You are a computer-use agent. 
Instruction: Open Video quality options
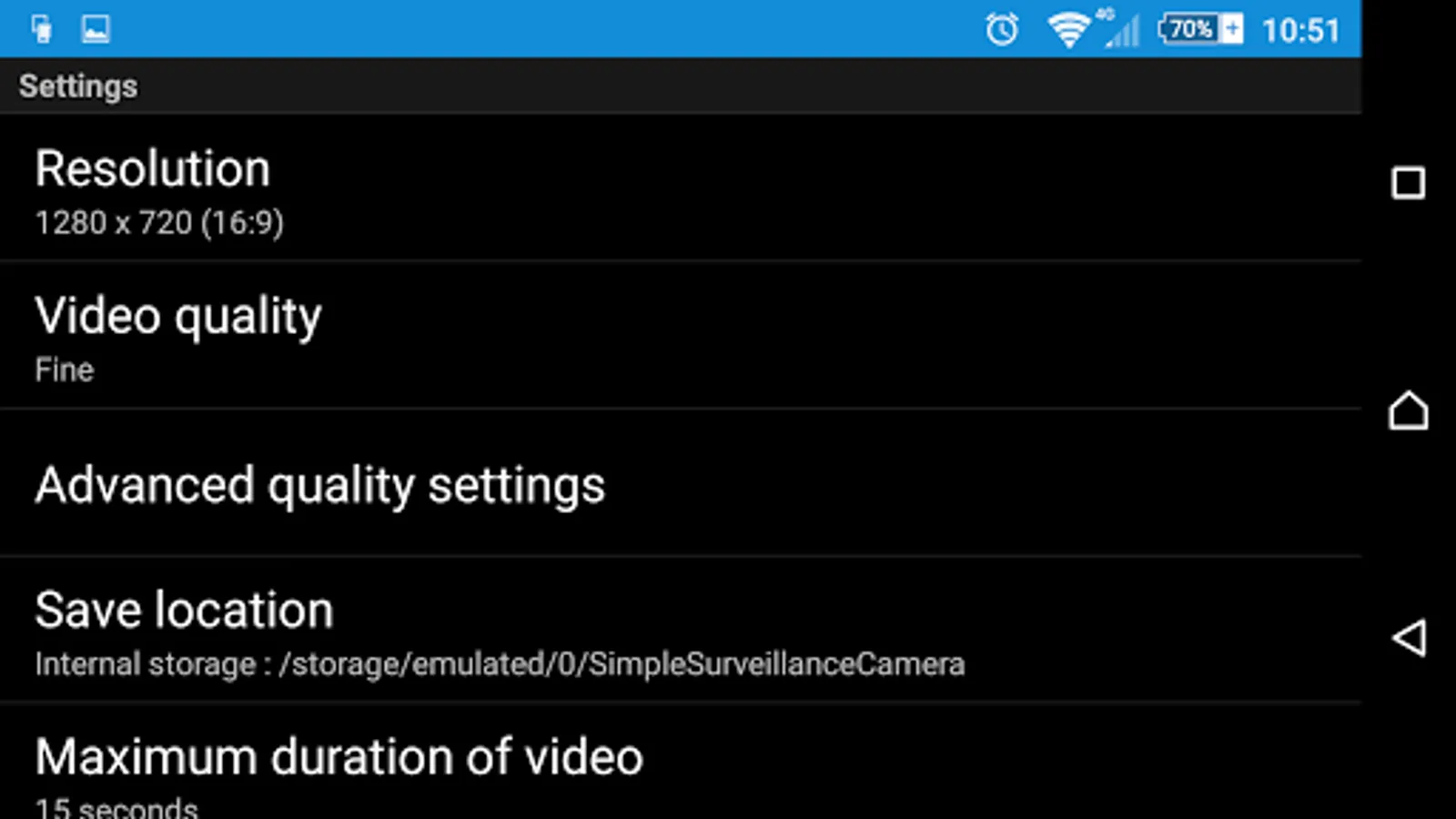click(x=178, y=317)
